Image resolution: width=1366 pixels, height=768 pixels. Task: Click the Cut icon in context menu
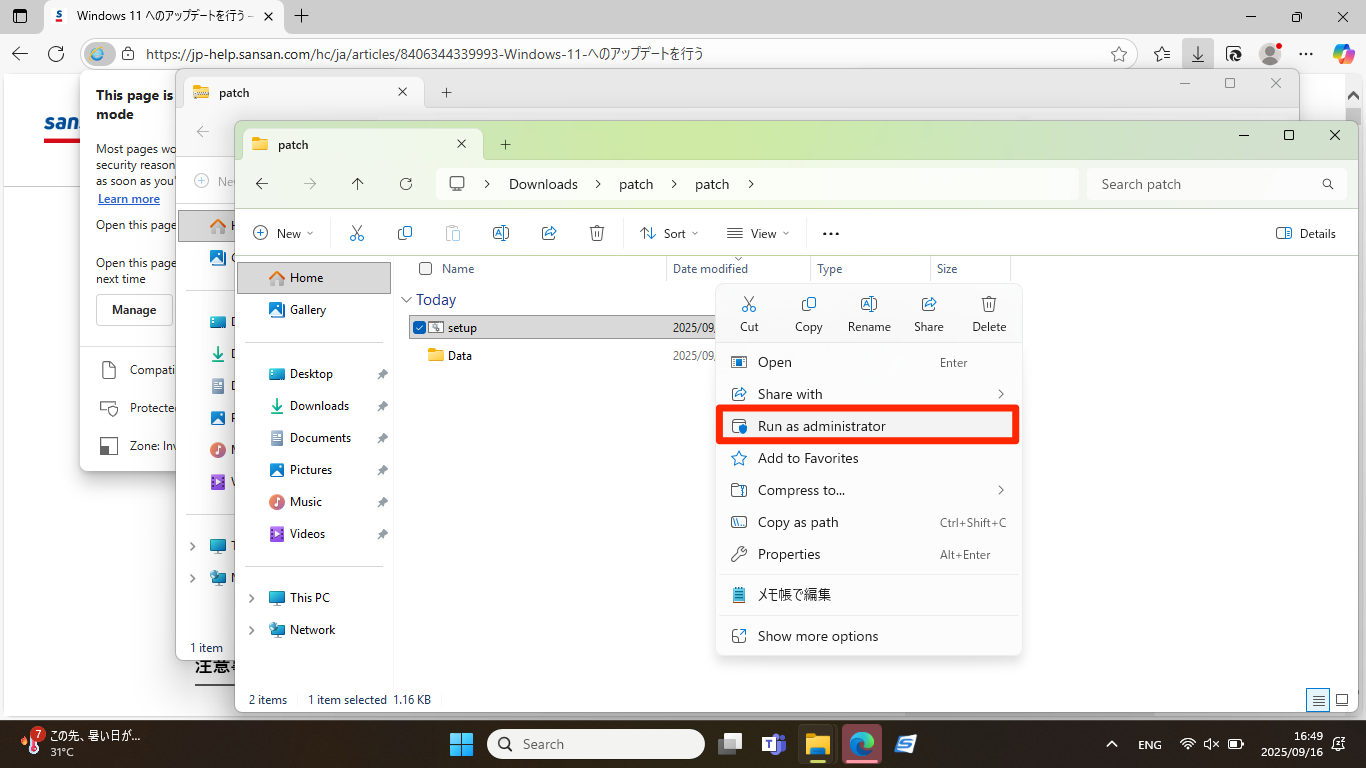749,305
